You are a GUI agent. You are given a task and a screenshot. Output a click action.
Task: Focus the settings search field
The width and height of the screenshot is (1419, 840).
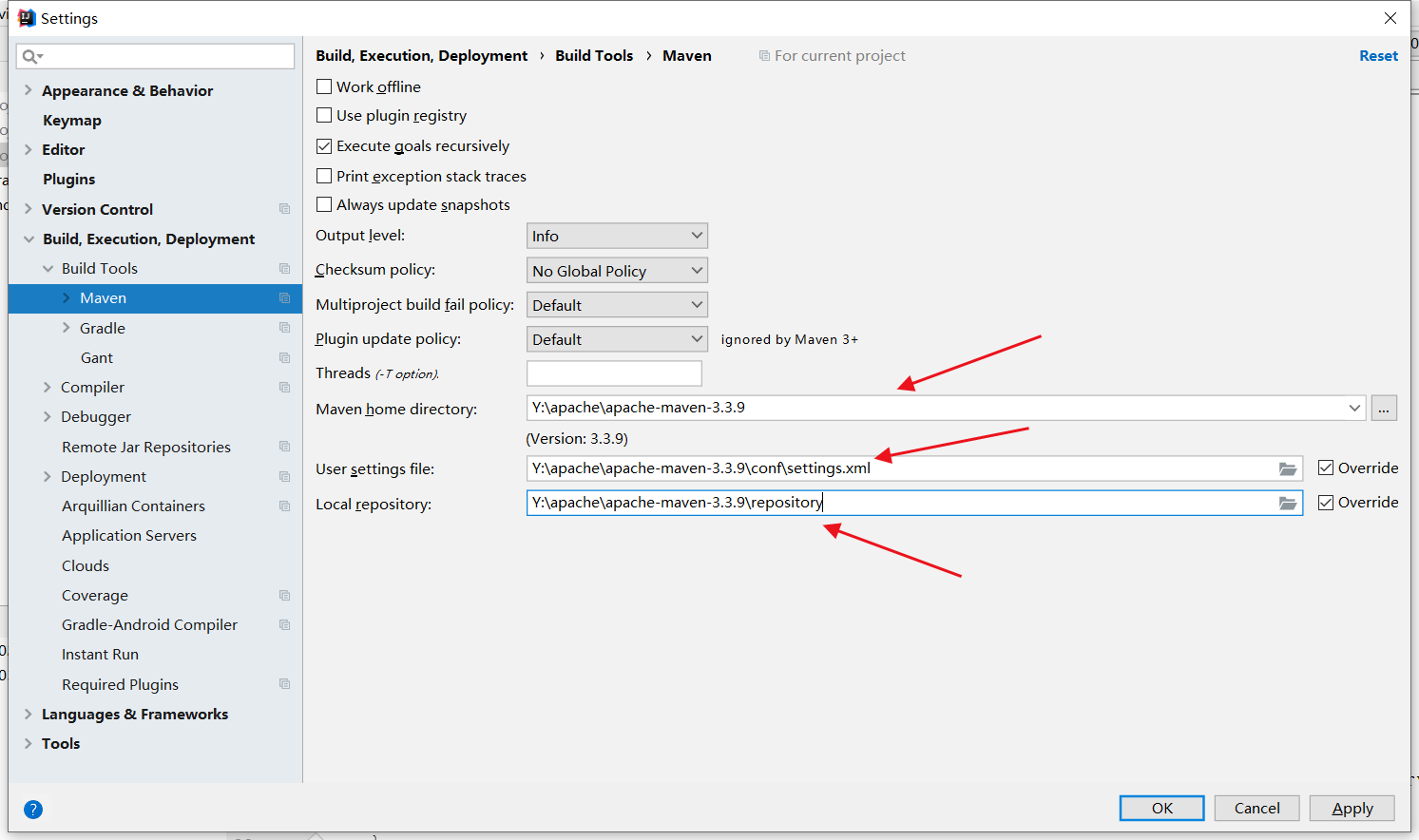coord(155,56)
